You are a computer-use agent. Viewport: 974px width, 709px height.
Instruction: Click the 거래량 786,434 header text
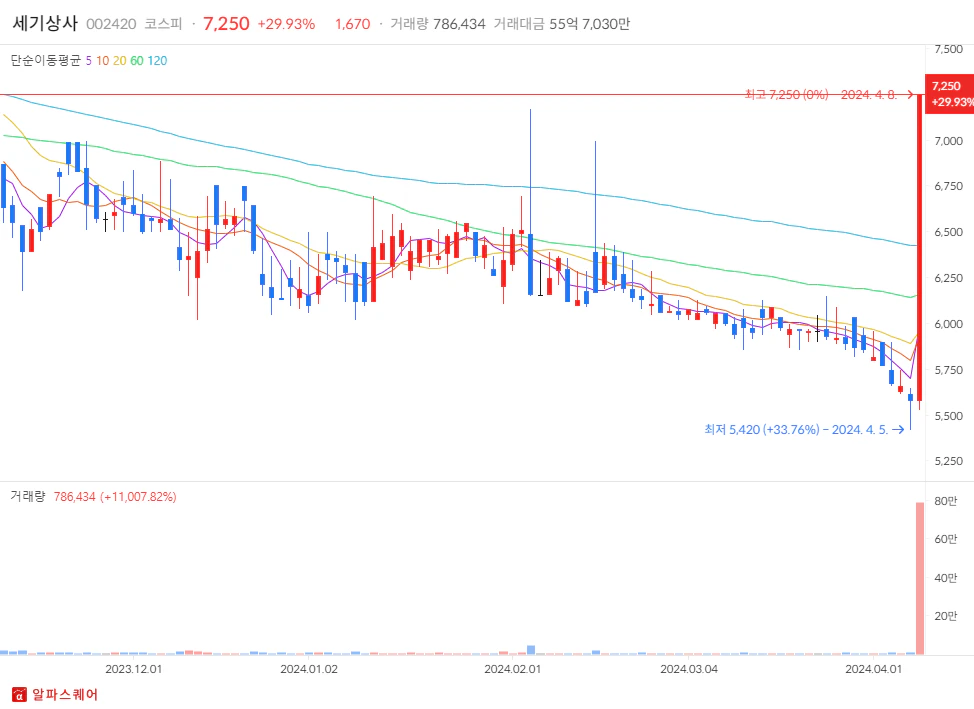pos(437,24)
